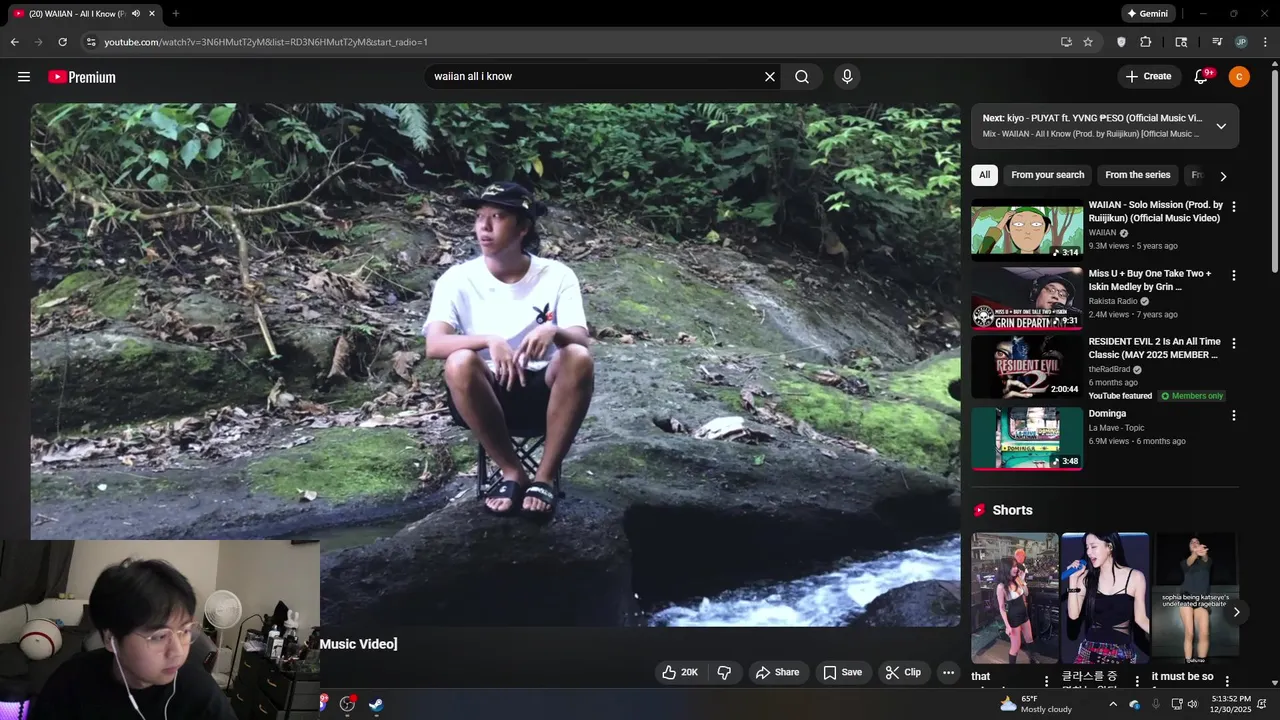Open Steam from the taskbar
Screen dimensions: 1280x720
coord(376,704)
